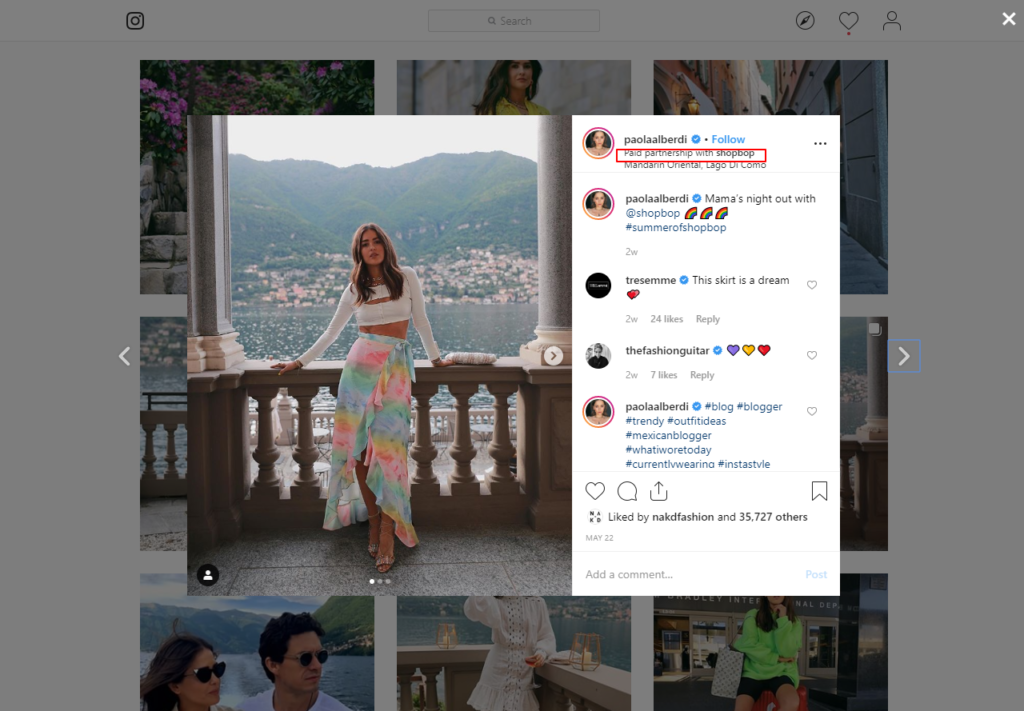Click thefashionguitar avatar in comments
The image size is (1024, 711).
[x=598, y=356]
